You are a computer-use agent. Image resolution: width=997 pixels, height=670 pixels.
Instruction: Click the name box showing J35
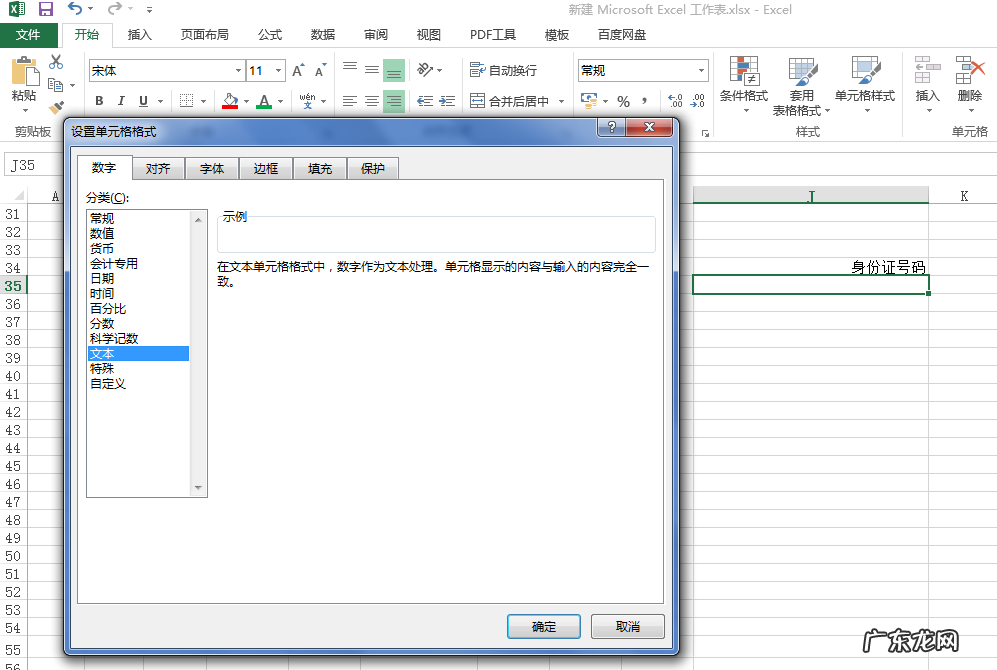click(x=32, y=165)
